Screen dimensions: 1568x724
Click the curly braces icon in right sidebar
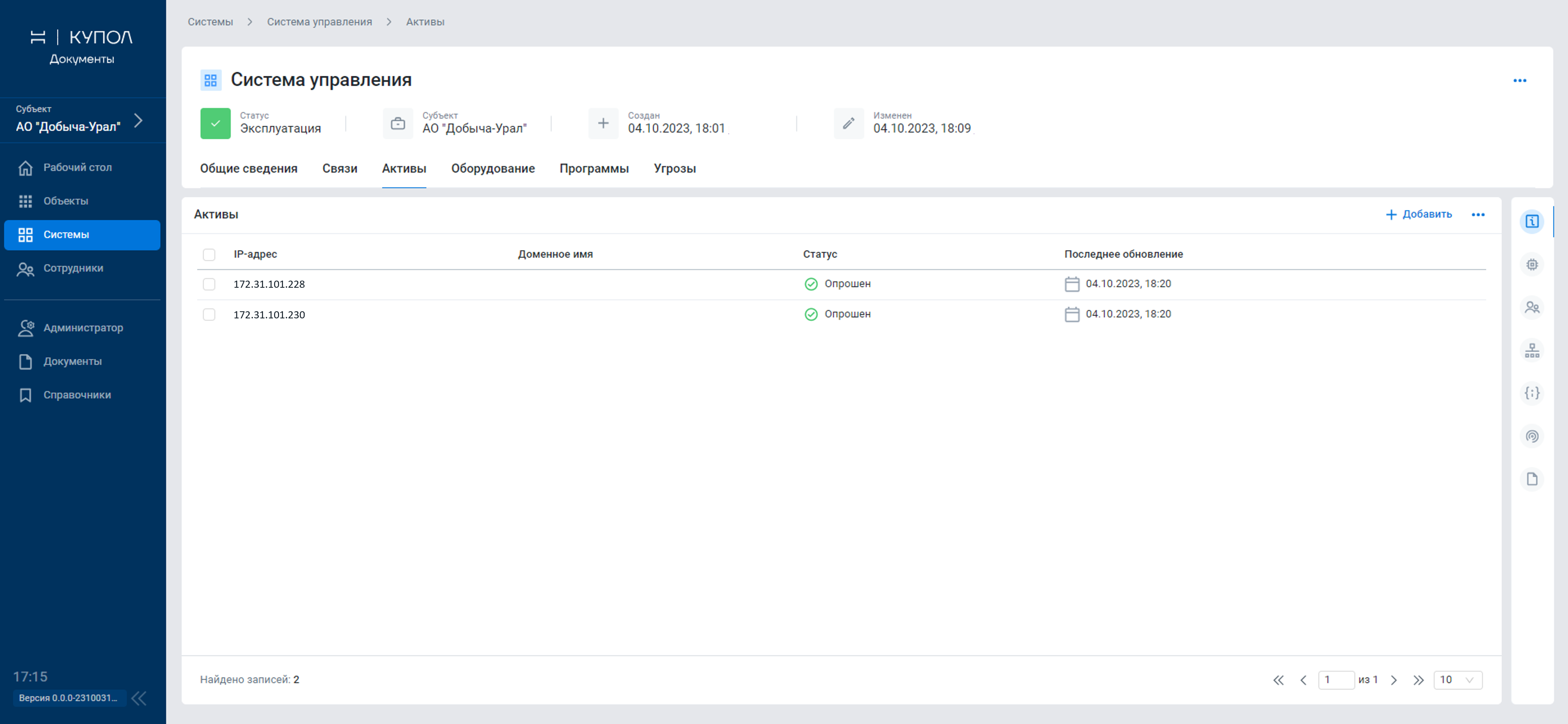coord(1532,393)
